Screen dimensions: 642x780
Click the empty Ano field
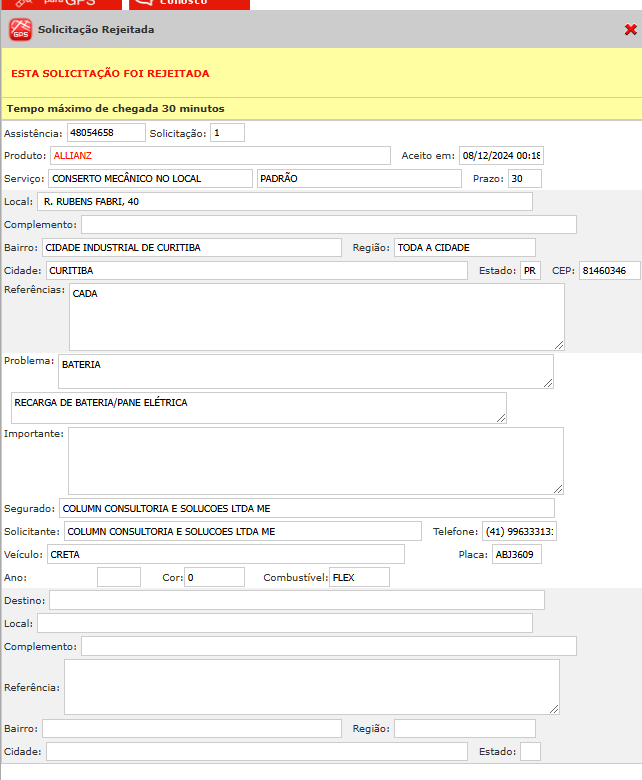coord(119,577)
